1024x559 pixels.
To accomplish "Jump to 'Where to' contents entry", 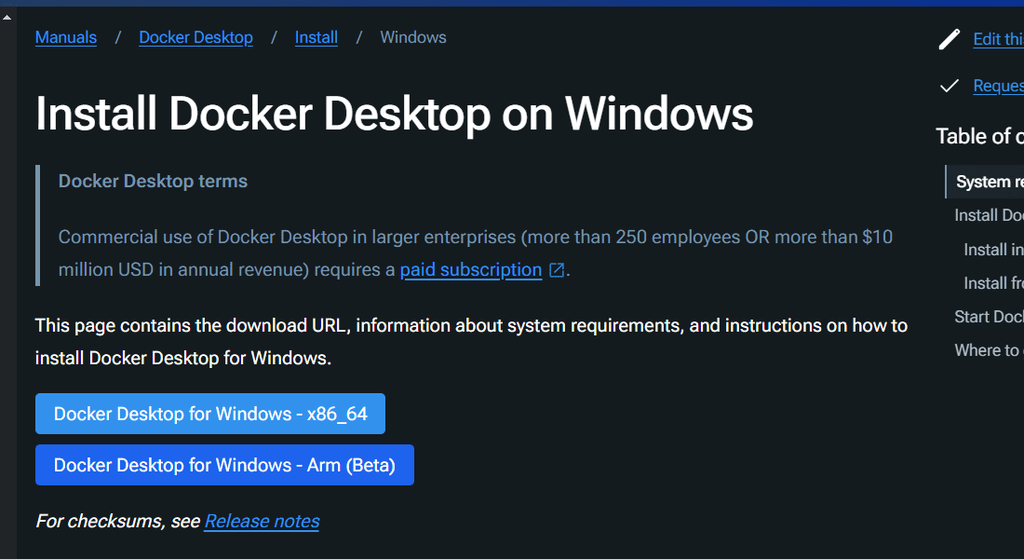I will click(x=989, y=351).
